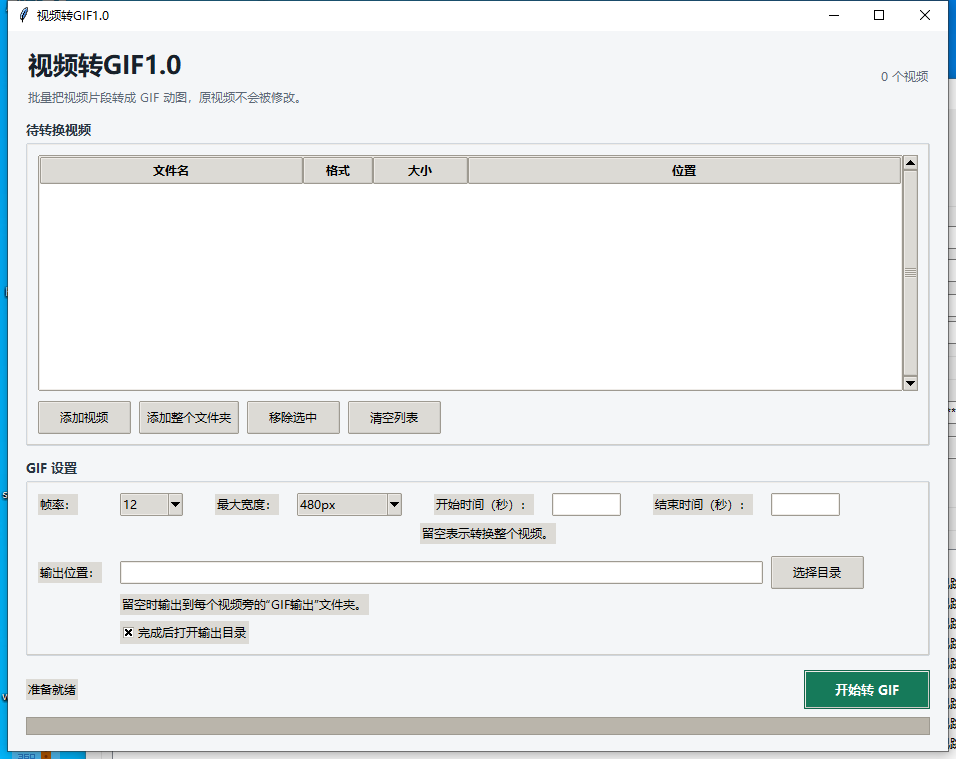Close the 视频转GIF1.0 window
The width and height of the screenshot is (956, 759).
click(925, 15)
